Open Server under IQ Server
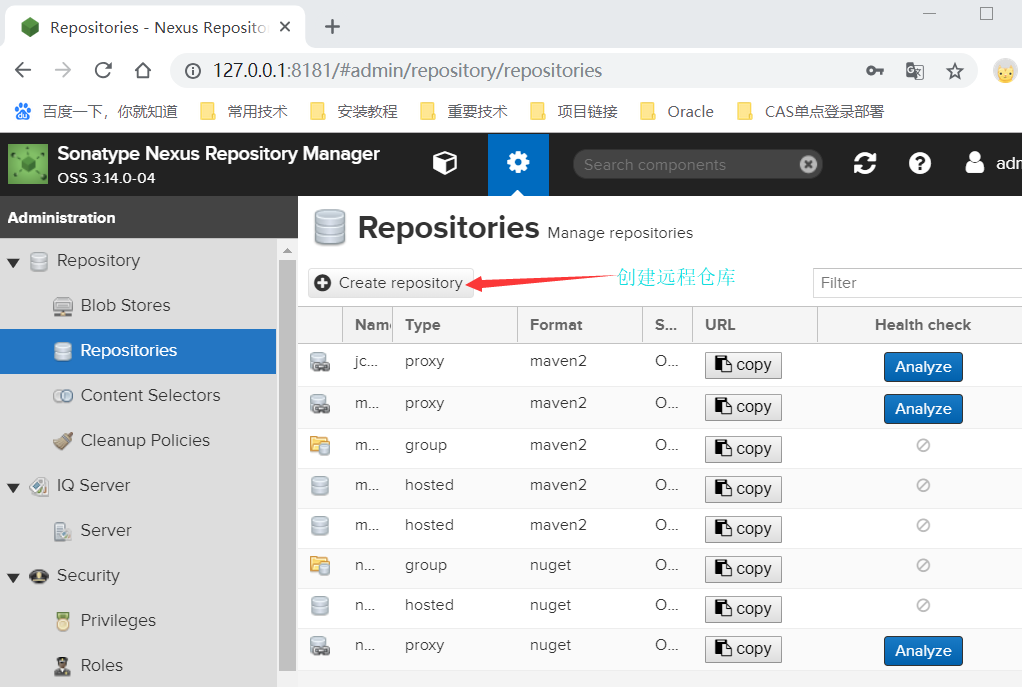This screenshot has width=1022, height=687. coord(138,531)
